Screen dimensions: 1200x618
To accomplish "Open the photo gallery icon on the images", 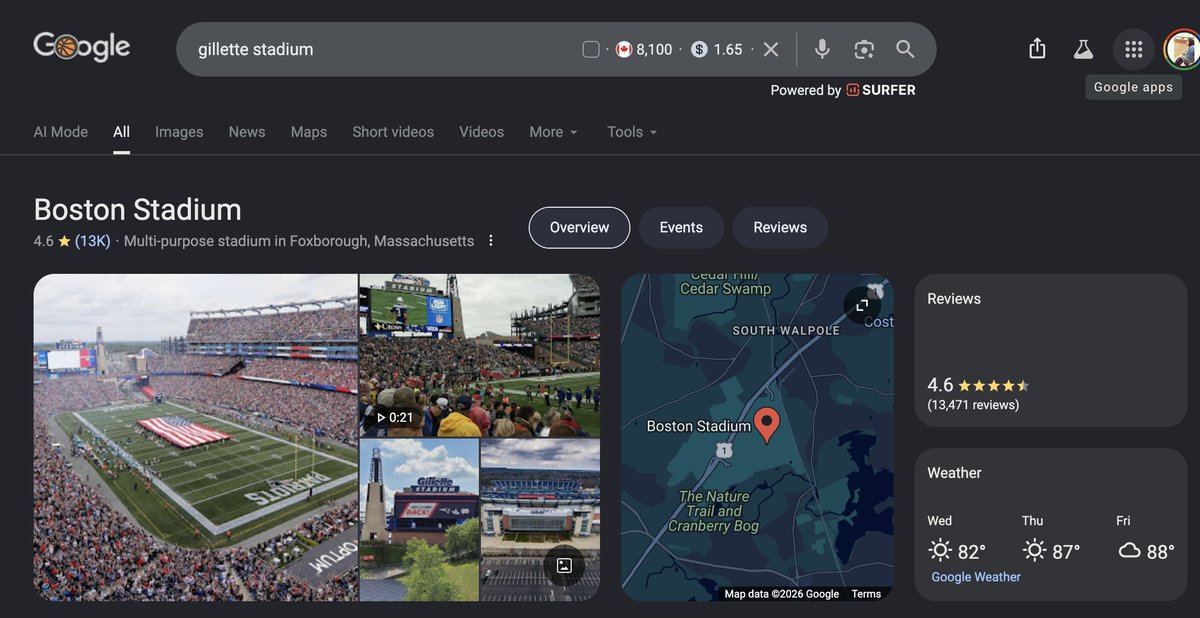I will click(x=564, y=566).
